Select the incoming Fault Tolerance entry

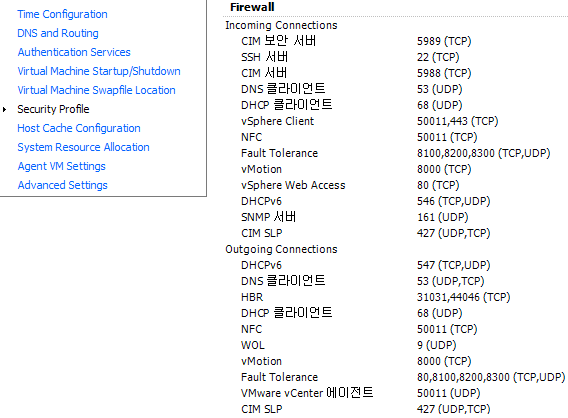tap(396, 153)
